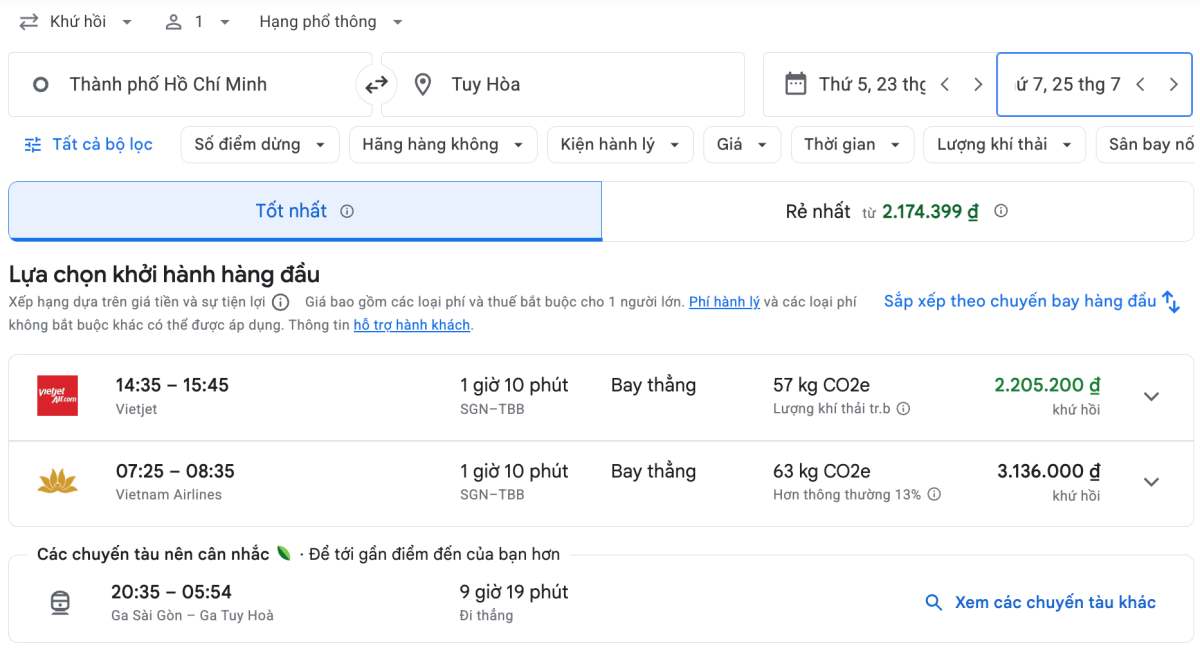Swap origin and destination airports

tap(377, 85)
